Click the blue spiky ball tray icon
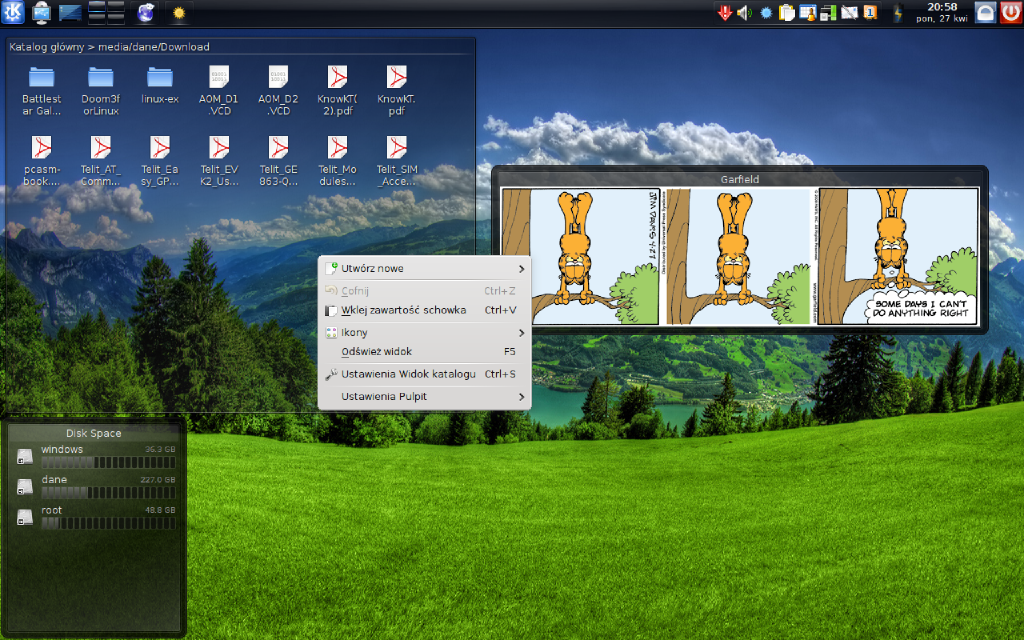The height and width of the screenshot is (640, 1024). (766, 13)
